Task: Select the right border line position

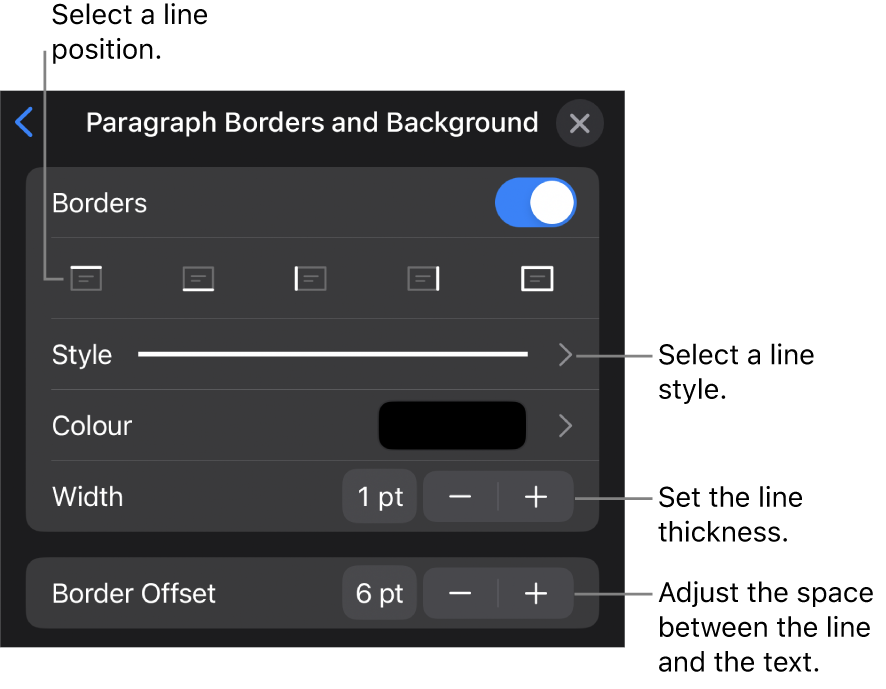Action: tap(423, 279)
